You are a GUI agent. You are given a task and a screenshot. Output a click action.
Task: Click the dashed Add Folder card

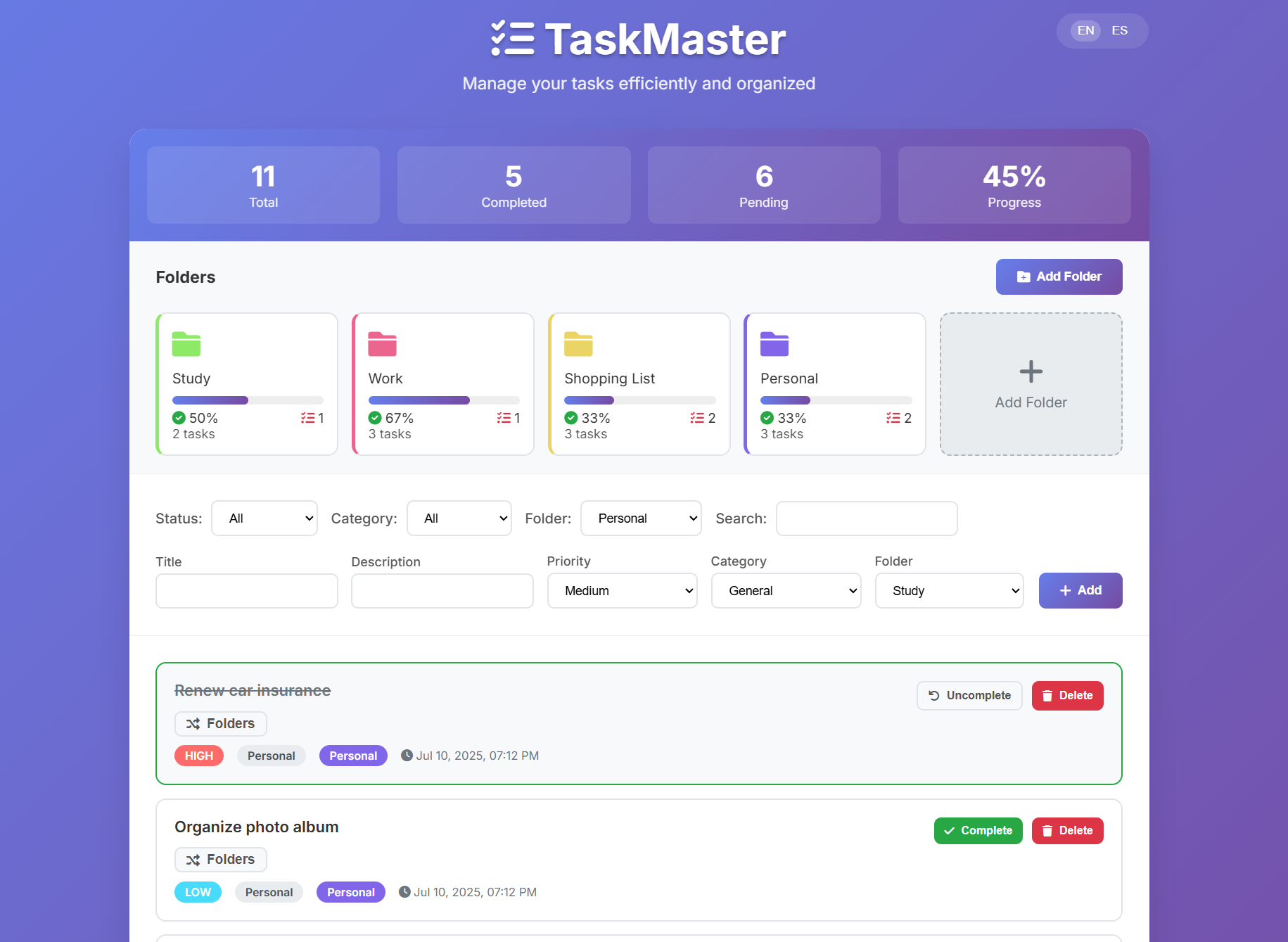coord(1031,384)
